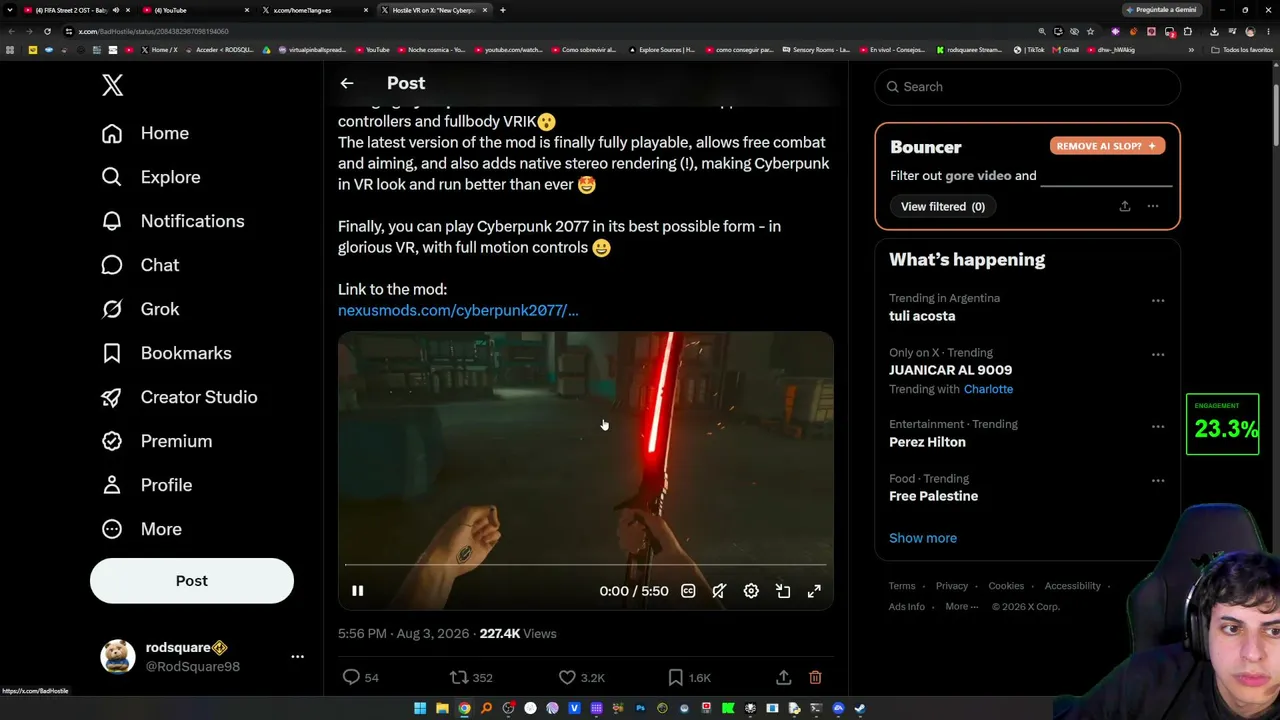This screenshot has width=1280, height=720.
Task: Go back using the Post header arrow
Action: (x=347, y=83)
